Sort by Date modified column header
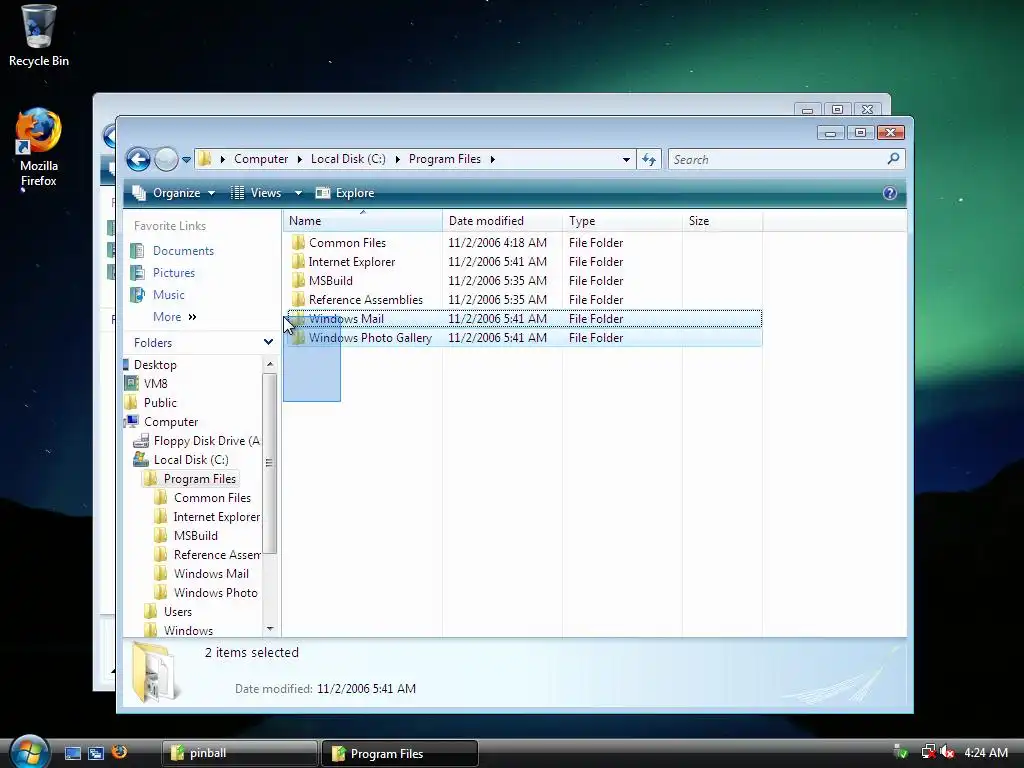Screen dimensions: 1024x768 [502, 221]
